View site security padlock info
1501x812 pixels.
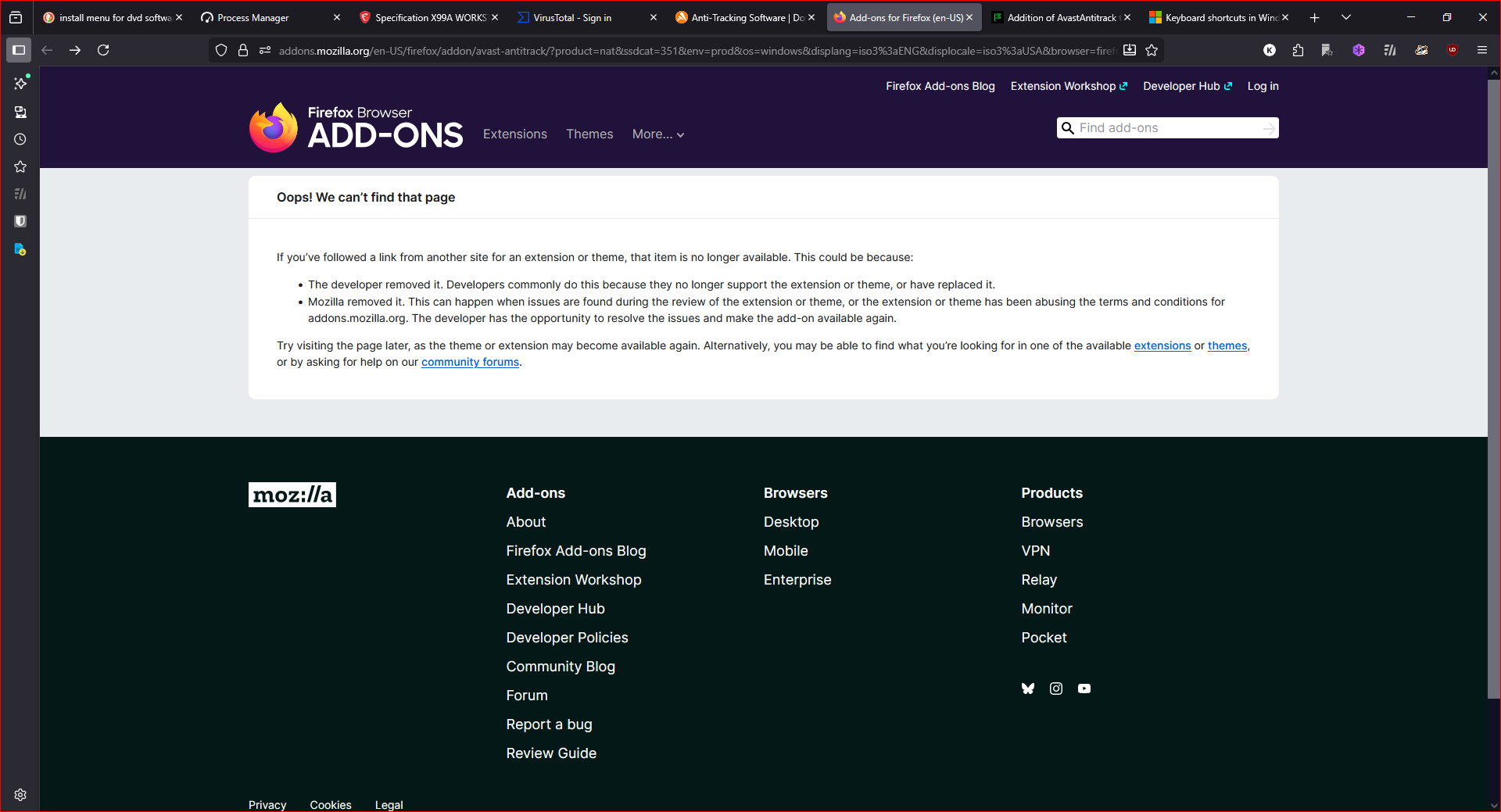point(243,50)
